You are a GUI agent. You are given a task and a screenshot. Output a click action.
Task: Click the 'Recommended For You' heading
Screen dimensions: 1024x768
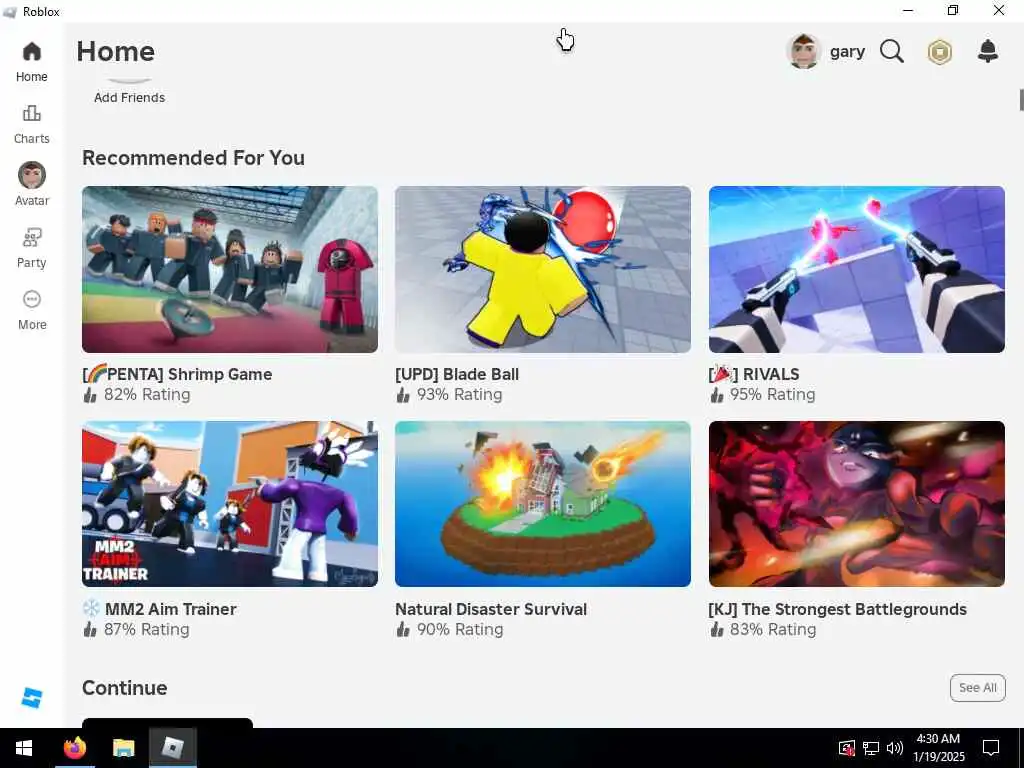coord(193,158)
